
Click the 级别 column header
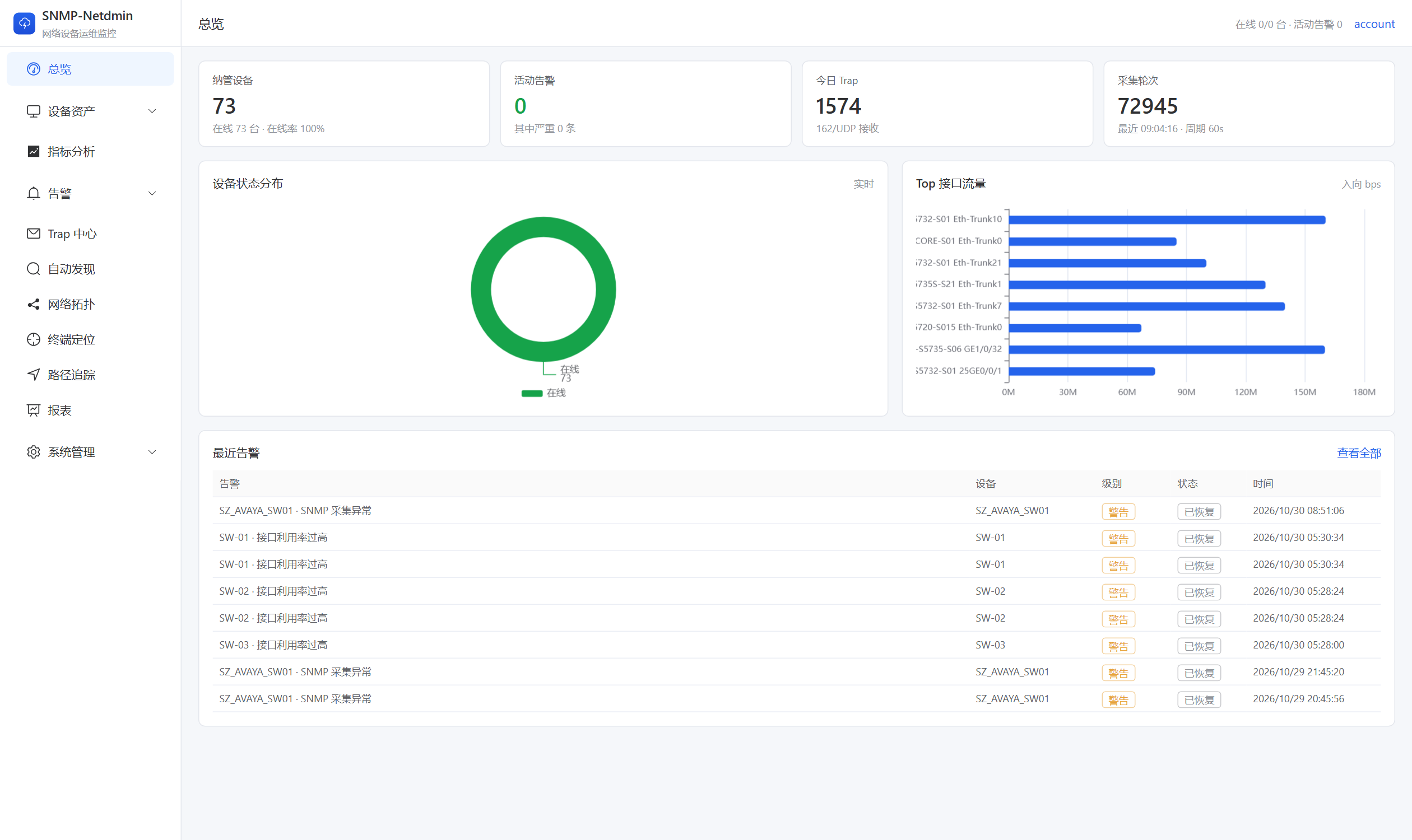[1111, 483]
